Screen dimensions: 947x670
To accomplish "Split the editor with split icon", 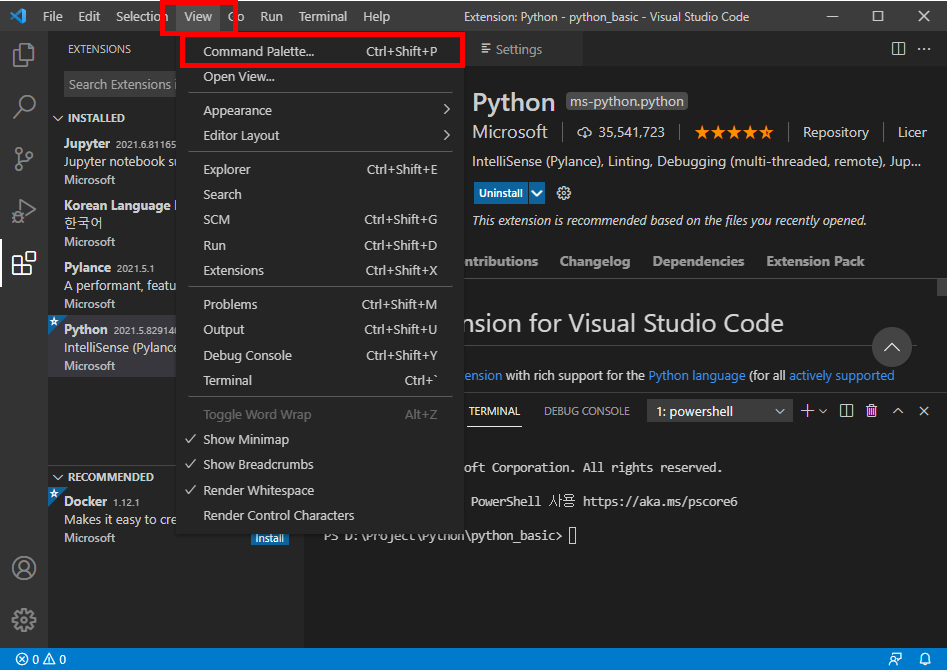I will coord(898,49).
